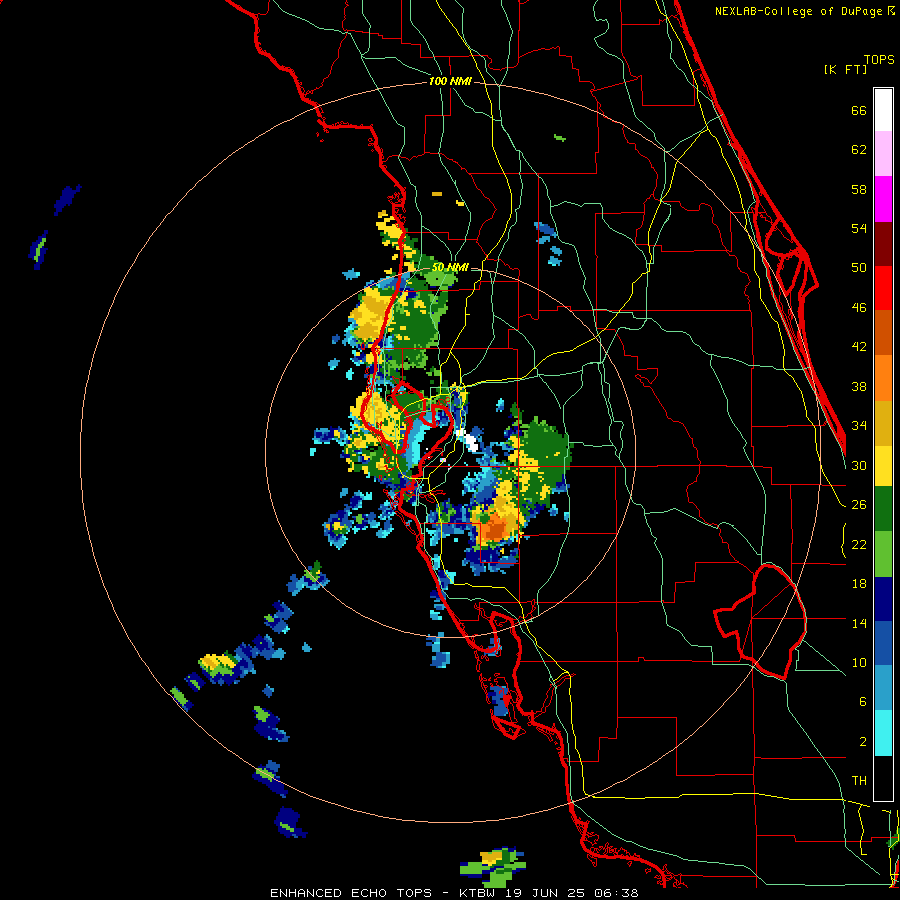Click the light pink legend color band
Screen dimensions: 900x900
click(883, 153)
